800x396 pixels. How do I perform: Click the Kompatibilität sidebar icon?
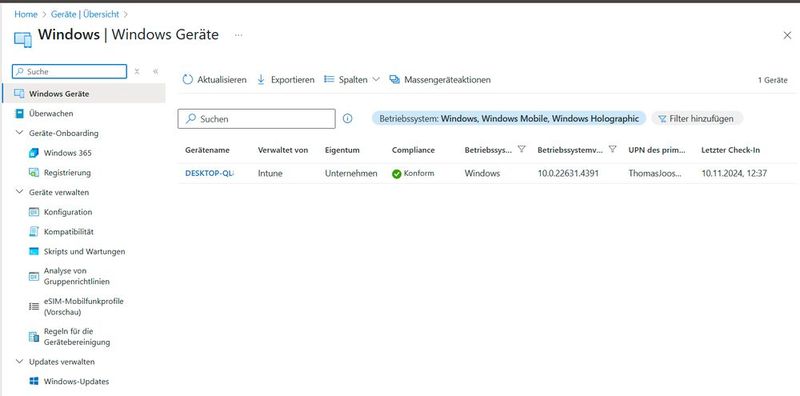click(34, 232)
